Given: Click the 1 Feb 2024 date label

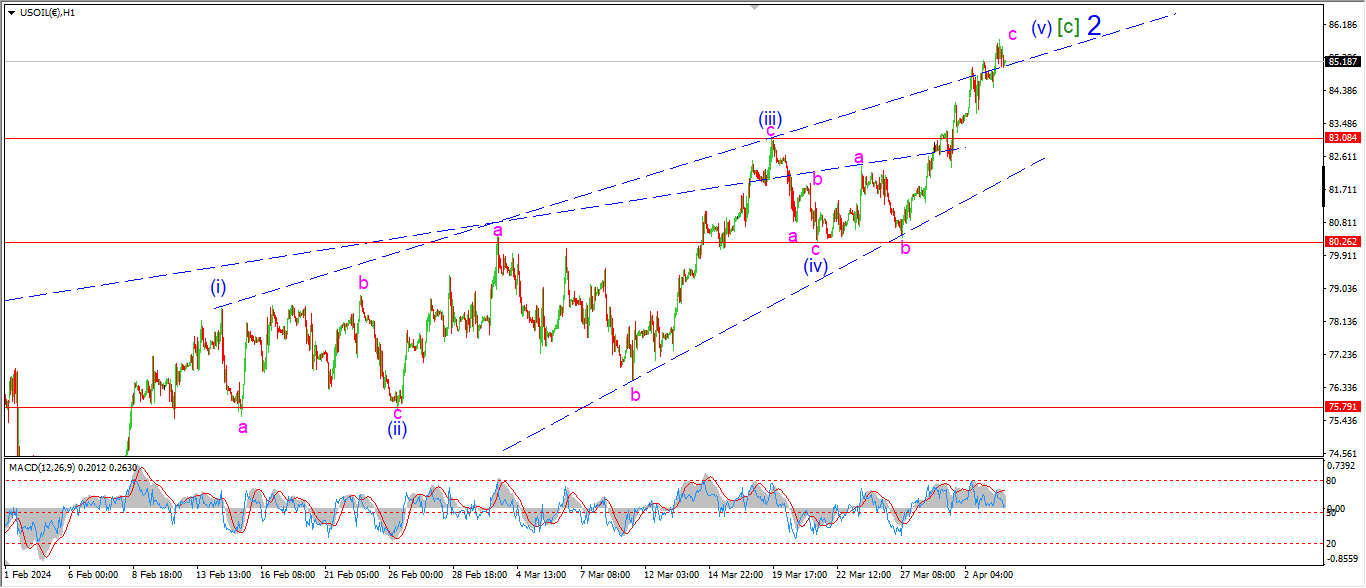Looking at the screenshot, I should coord(29,576).
